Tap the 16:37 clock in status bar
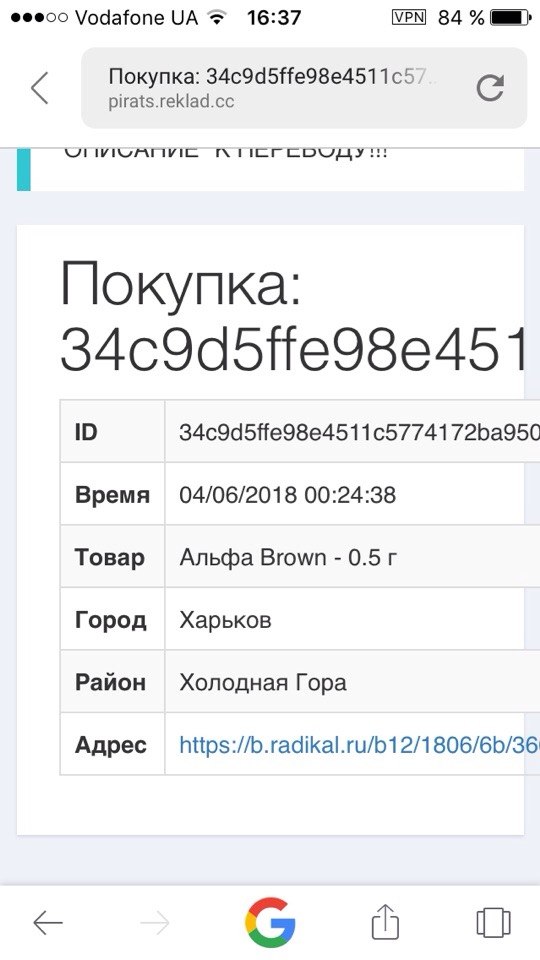 pos(274,17)
